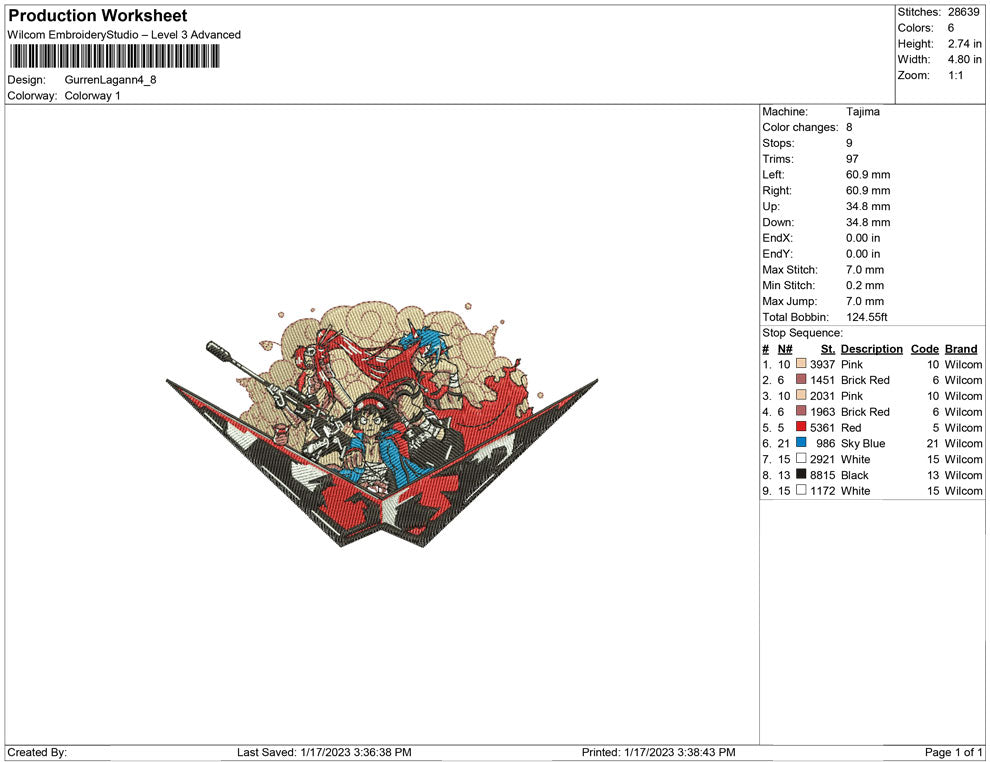Click the 'N#' column header
This screenshot has width=990, height=762.
coord(785,348)
